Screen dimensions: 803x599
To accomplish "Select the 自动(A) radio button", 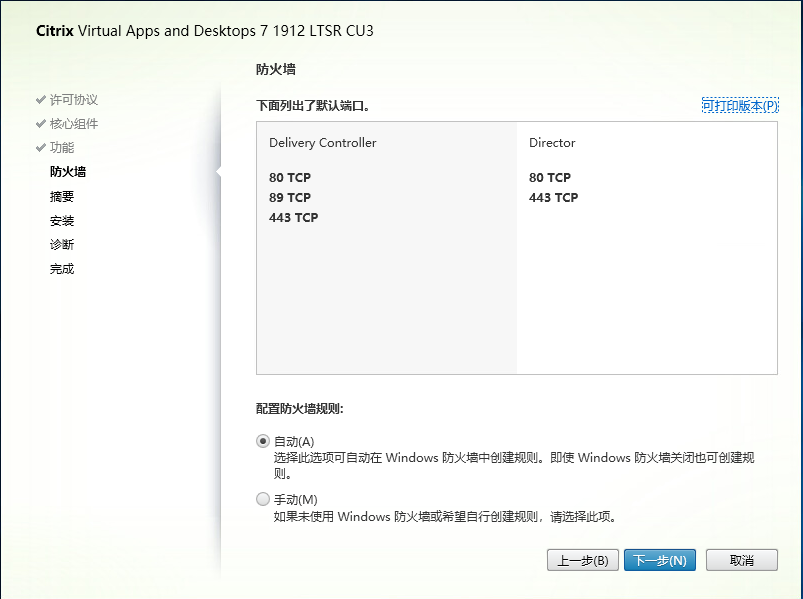I will tap(263, 441).
